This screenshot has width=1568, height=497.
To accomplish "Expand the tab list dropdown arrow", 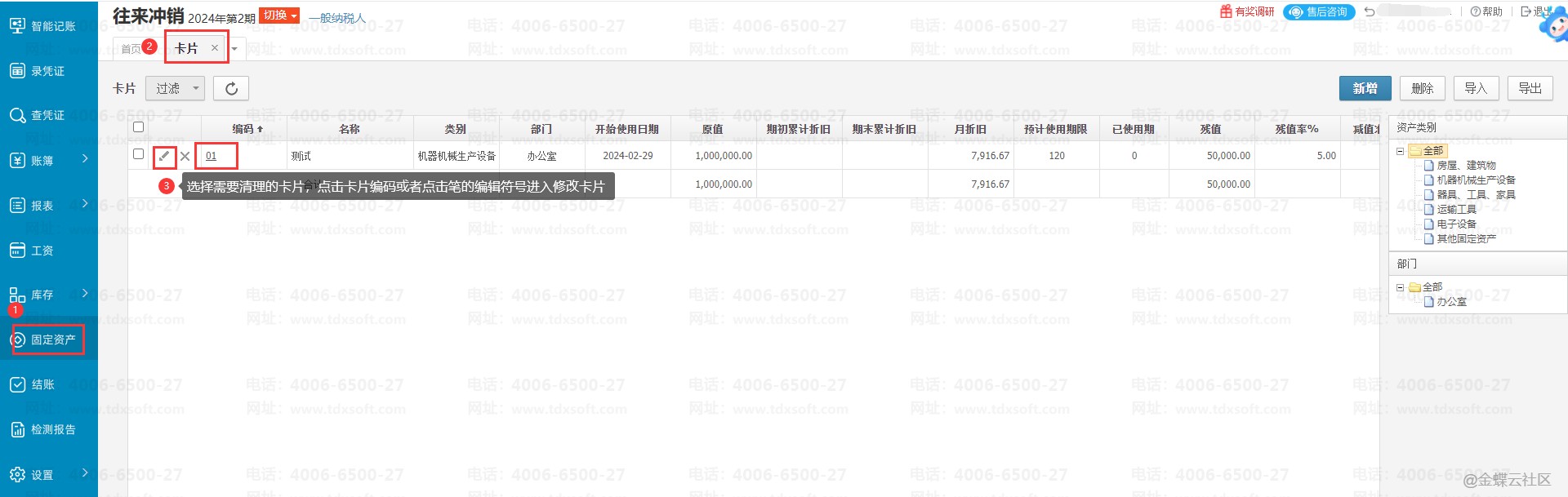I will [x=234, y=49].
